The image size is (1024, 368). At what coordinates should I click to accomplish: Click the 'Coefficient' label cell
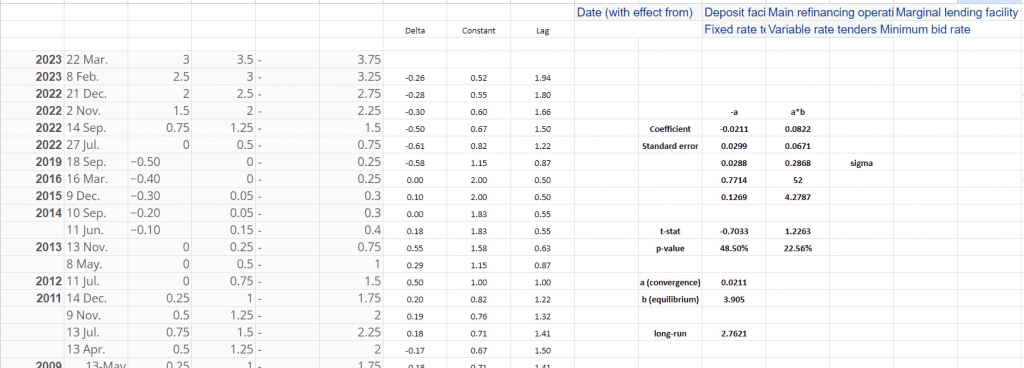tap(669, 129)
